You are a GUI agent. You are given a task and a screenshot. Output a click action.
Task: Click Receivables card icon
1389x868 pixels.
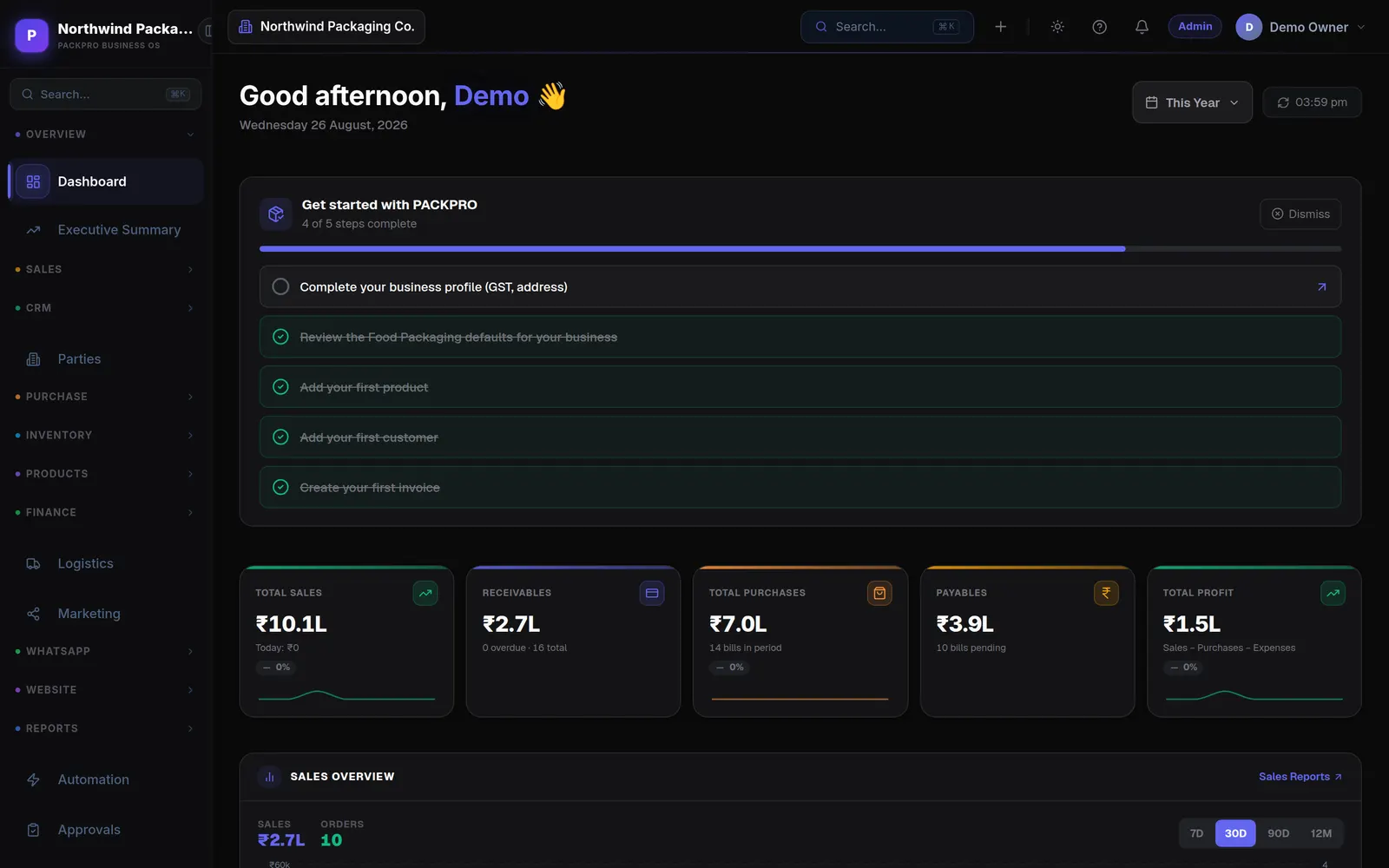(x=652, y=594)
